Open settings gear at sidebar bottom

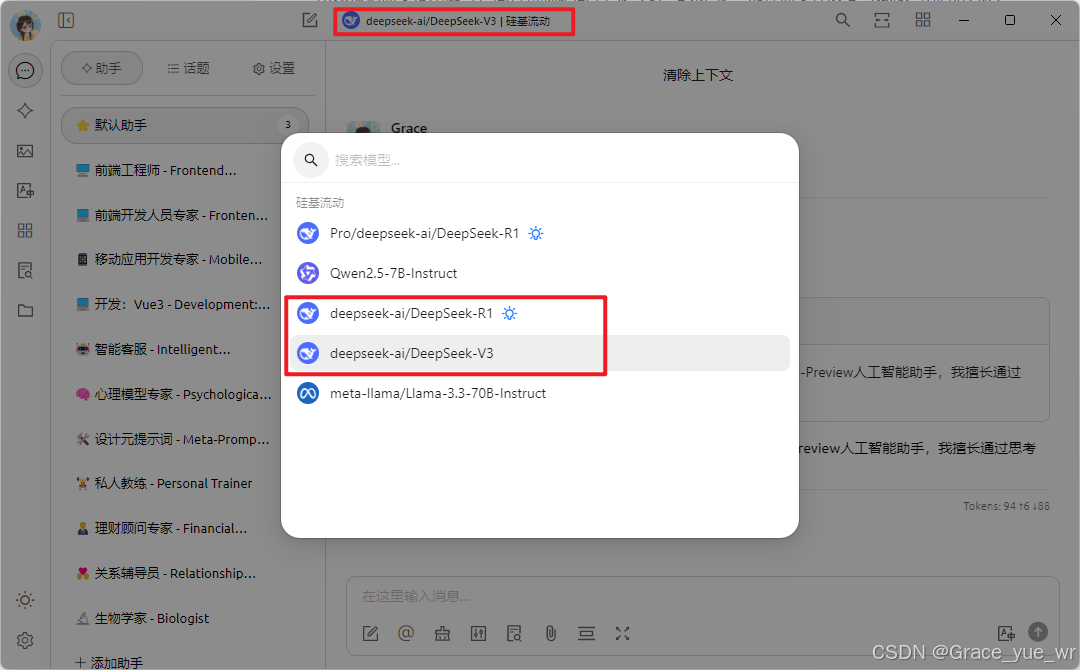point(25,640)
